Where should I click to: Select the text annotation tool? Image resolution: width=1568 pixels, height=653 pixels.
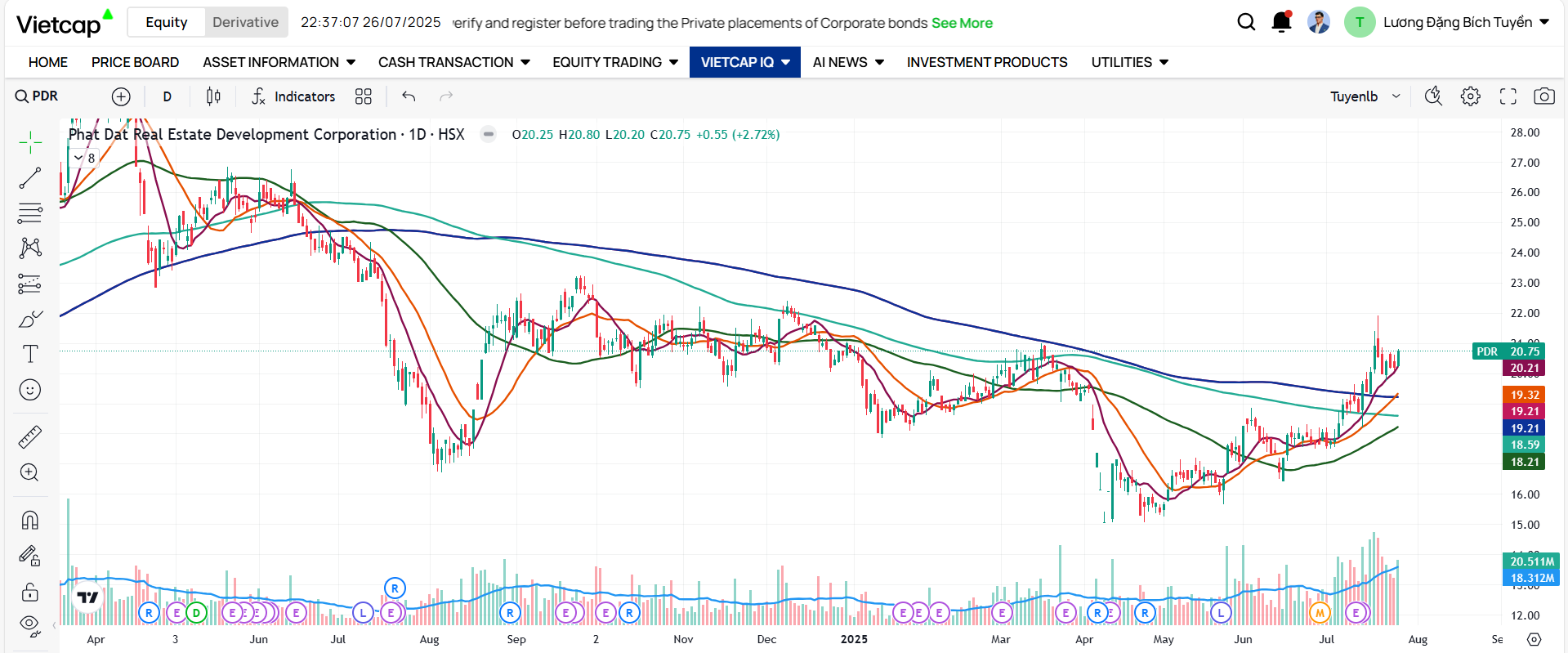(x=30, y=354)
